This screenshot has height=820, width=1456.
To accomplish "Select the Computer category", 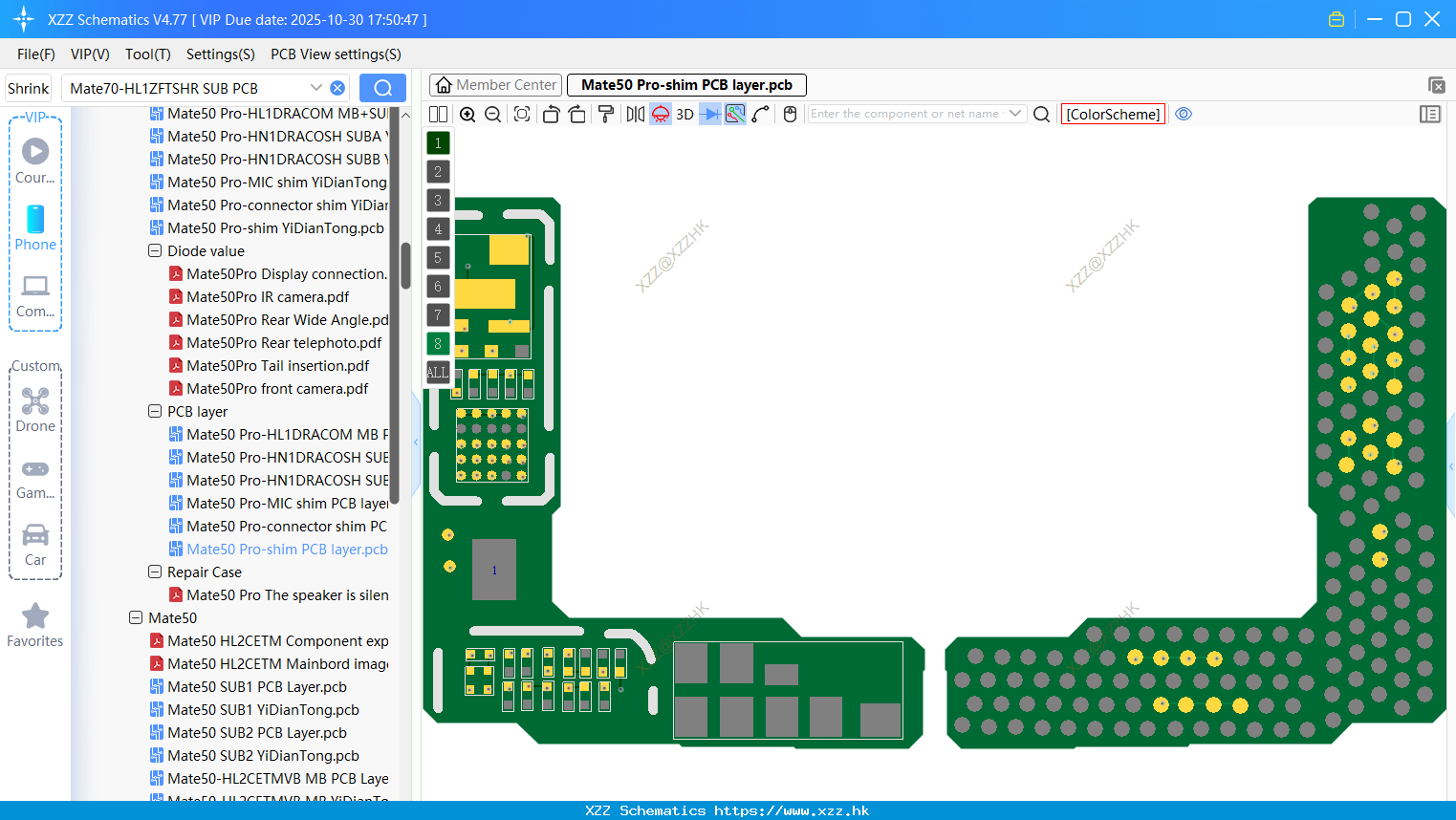I will click(x=35, y=295).
